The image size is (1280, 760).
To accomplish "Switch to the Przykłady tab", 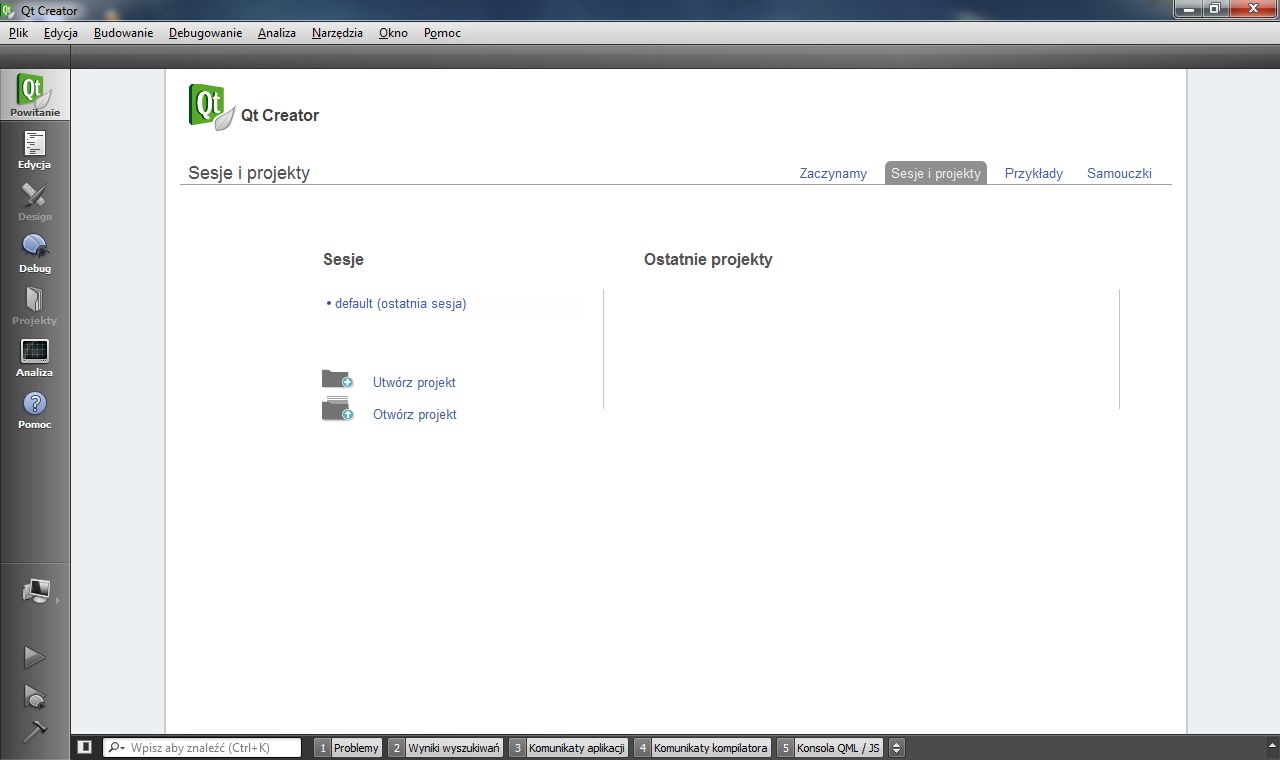I will (x=1034, y=173).
